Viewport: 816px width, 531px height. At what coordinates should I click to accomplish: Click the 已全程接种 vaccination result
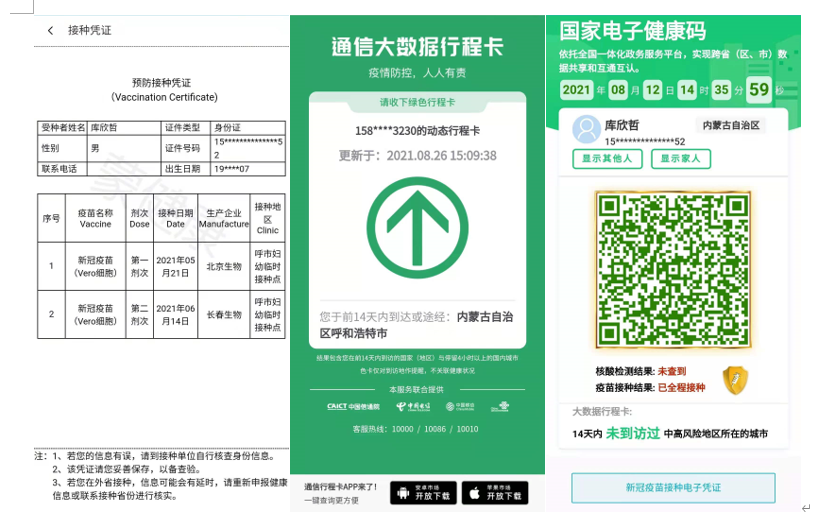coord(682,387)
